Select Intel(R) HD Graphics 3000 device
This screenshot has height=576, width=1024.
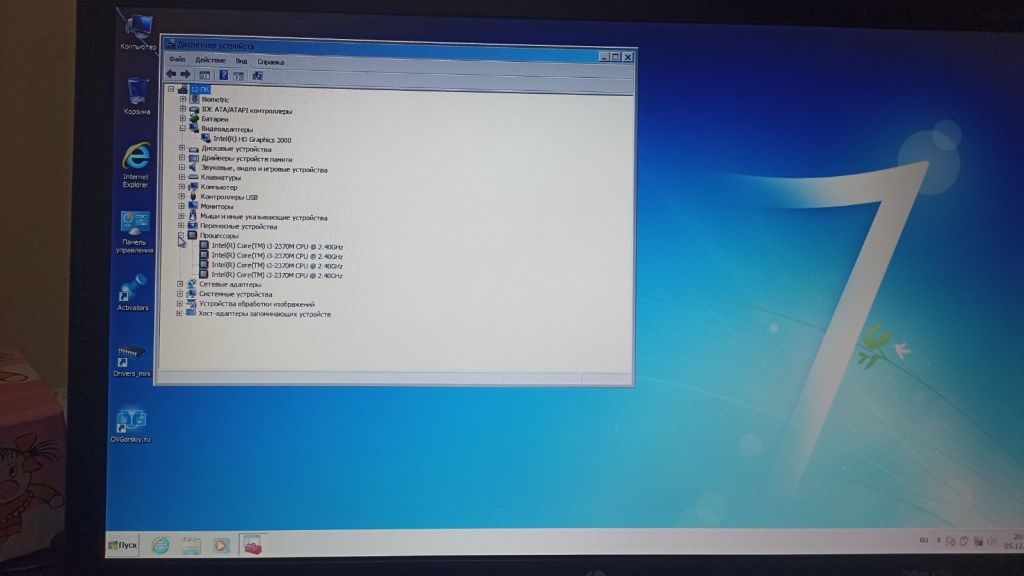tap(252, 139)
